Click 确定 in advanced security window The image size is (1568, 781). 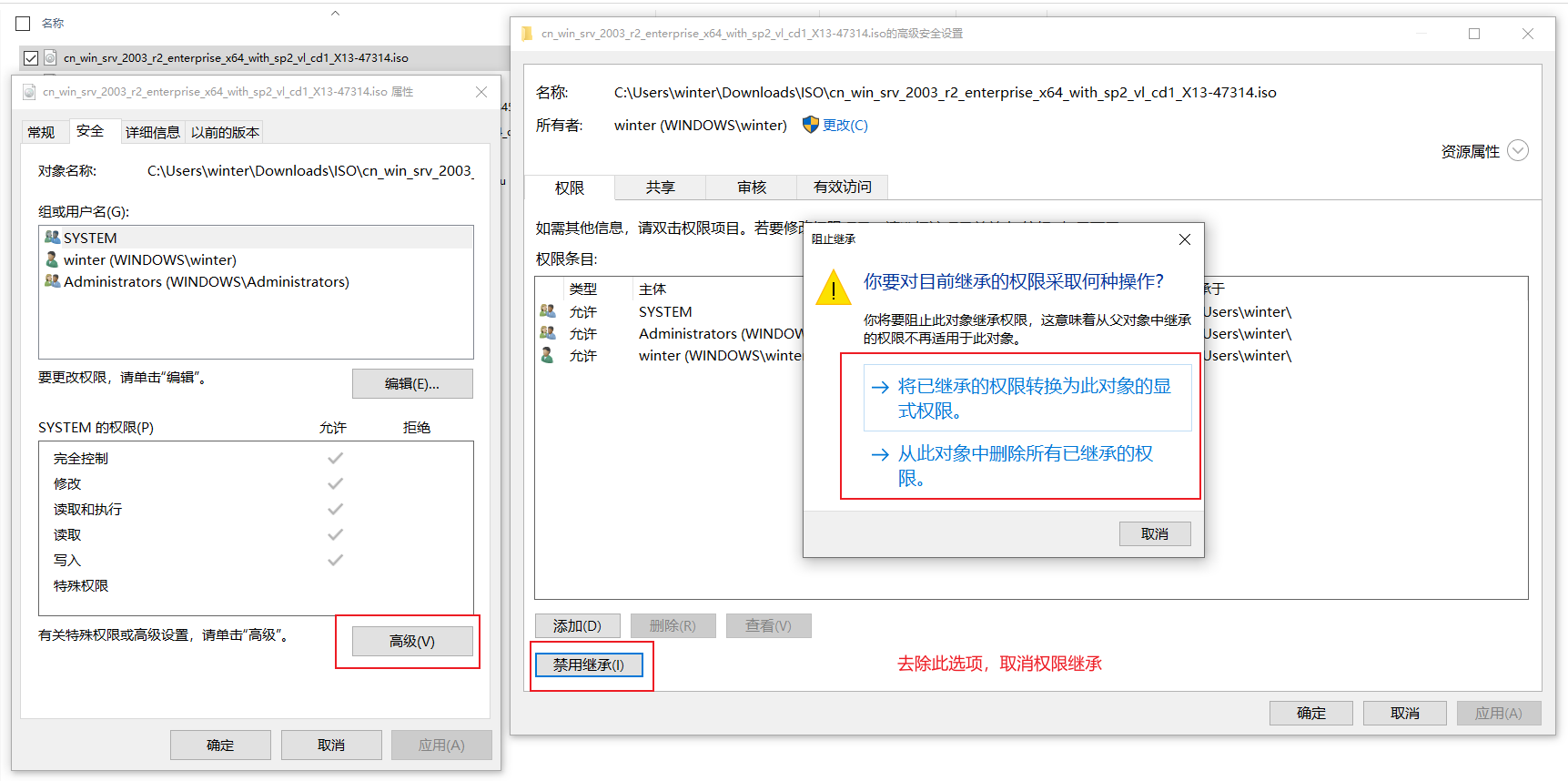coord(1311,714)
